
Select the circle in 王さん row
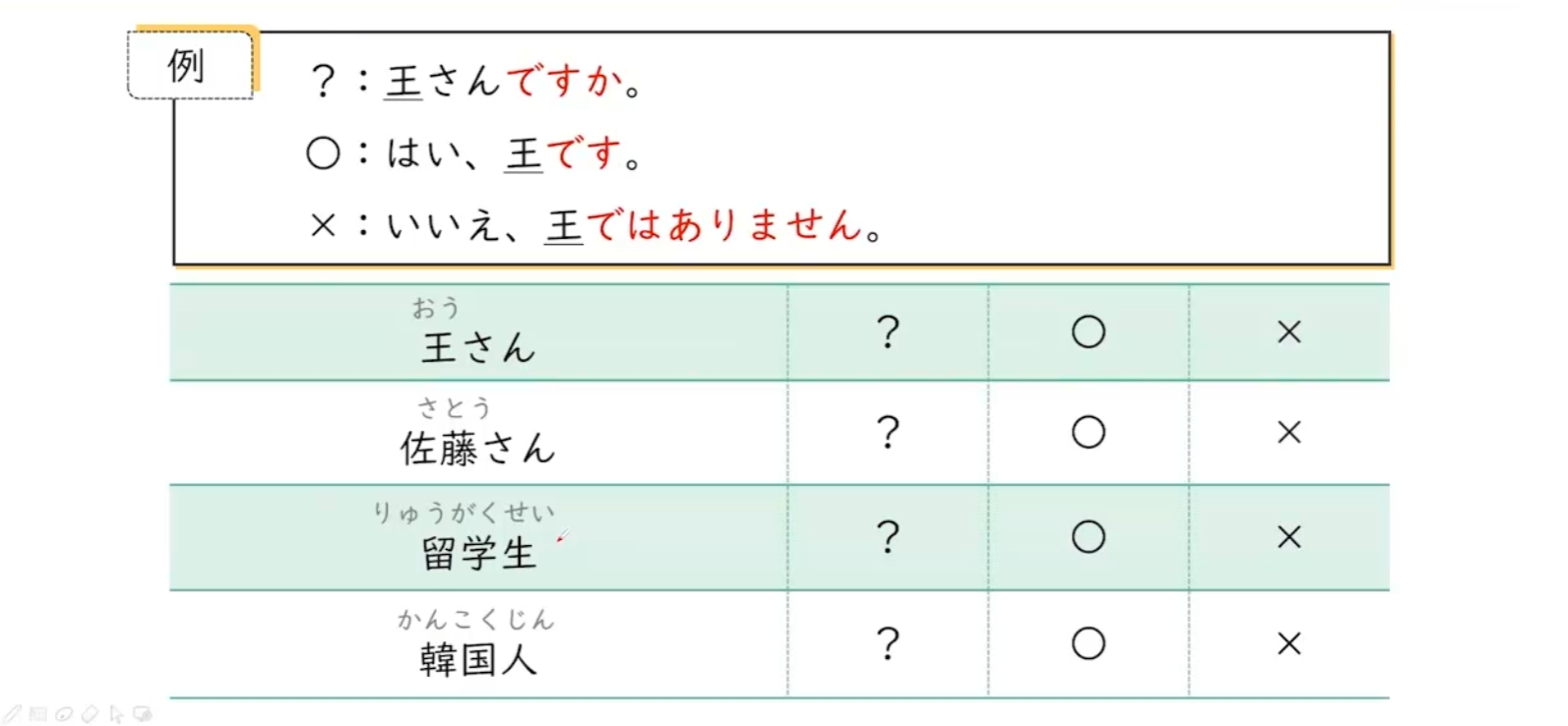(x=1088, y=333)
